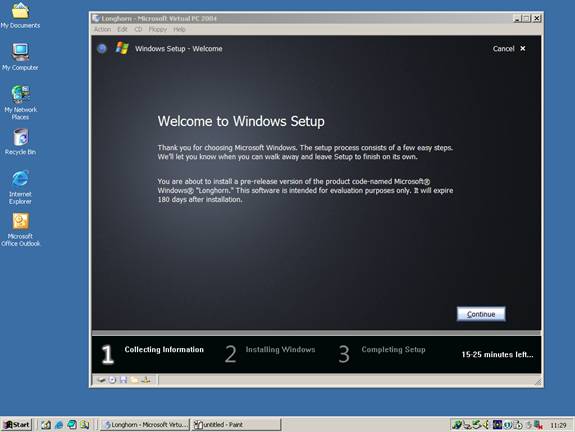Click the third Quick Launch icon with teal window

72,425
